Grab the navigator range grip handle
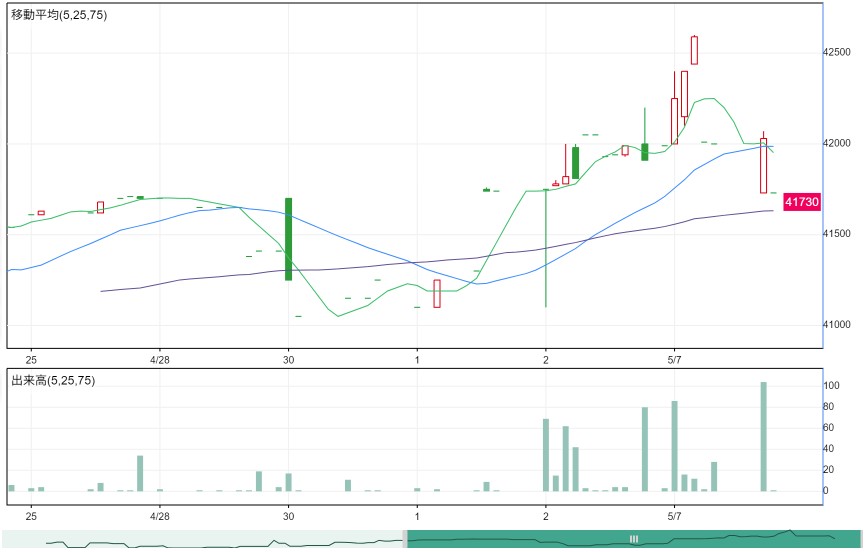868x552 pixels. click(633, 539)
